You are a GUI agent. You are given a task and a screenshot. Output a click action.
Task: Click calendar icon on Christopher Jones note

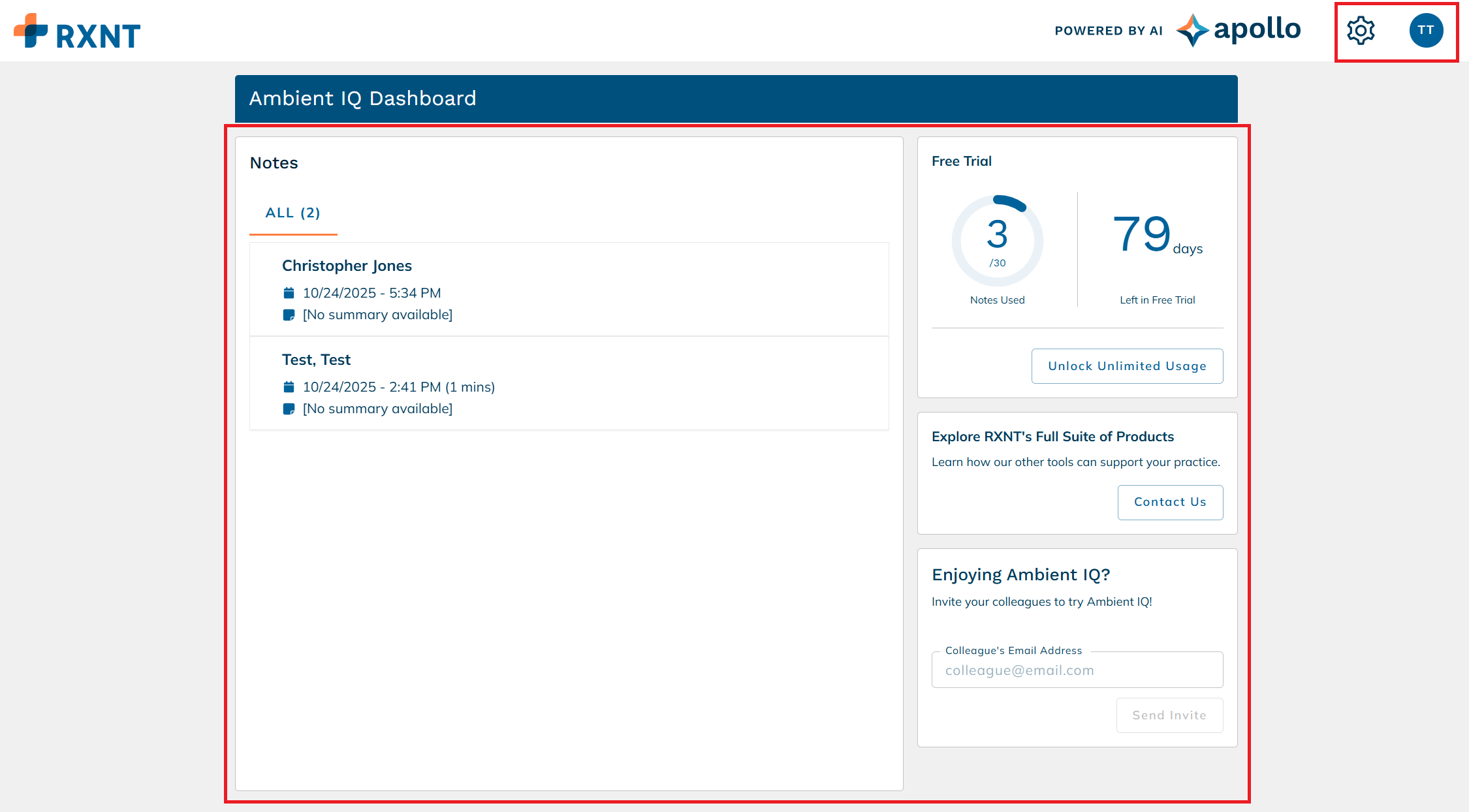click(x=289, y=293)
